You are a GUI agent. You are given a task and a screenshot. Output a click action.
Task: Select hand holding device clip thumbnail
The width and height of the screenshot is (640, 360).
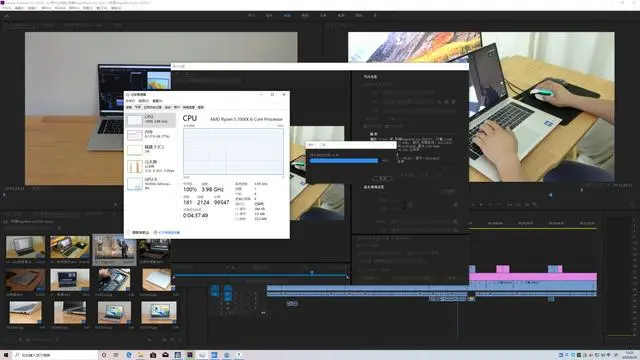(x=114, y=280)
